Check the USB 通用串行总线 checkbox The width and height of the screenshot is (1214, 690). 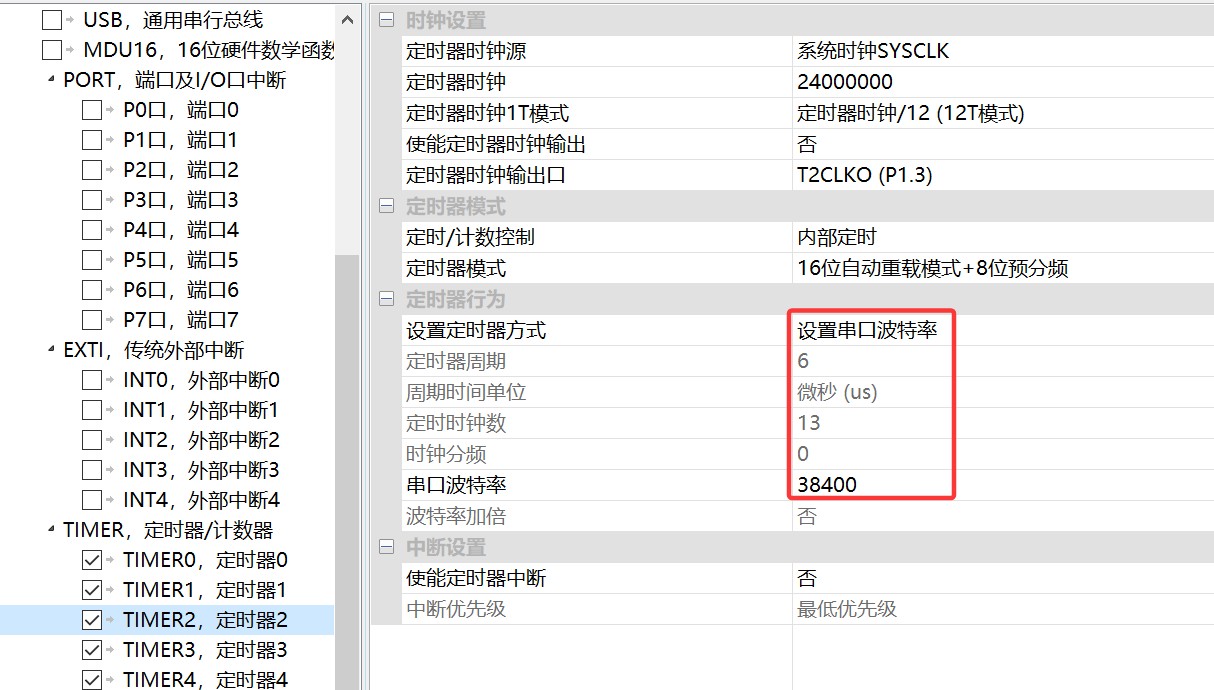[x=52, y=20]
